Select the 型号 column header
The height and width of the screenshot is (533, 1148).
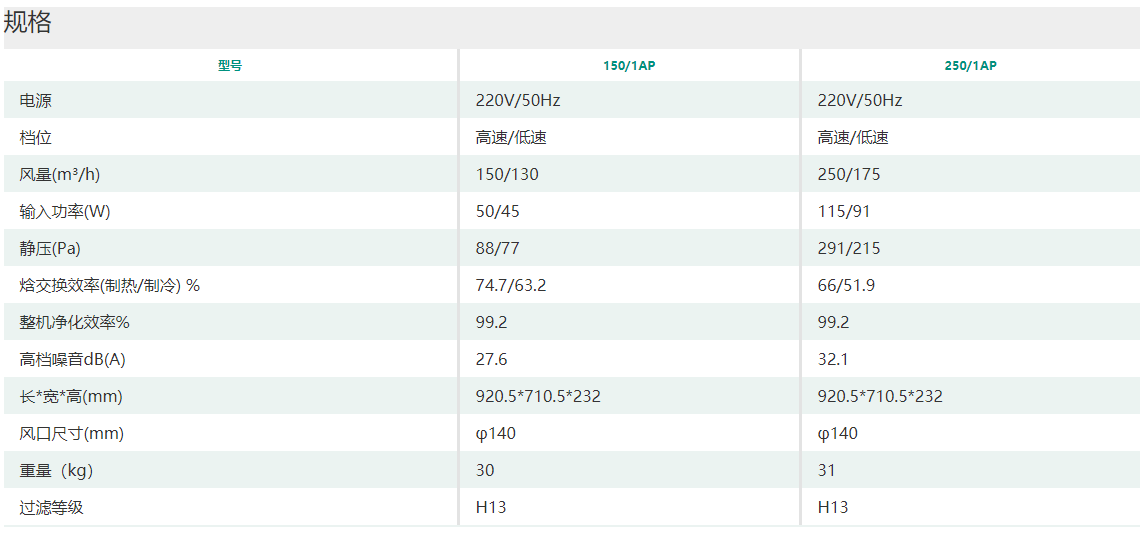[230, 66]
